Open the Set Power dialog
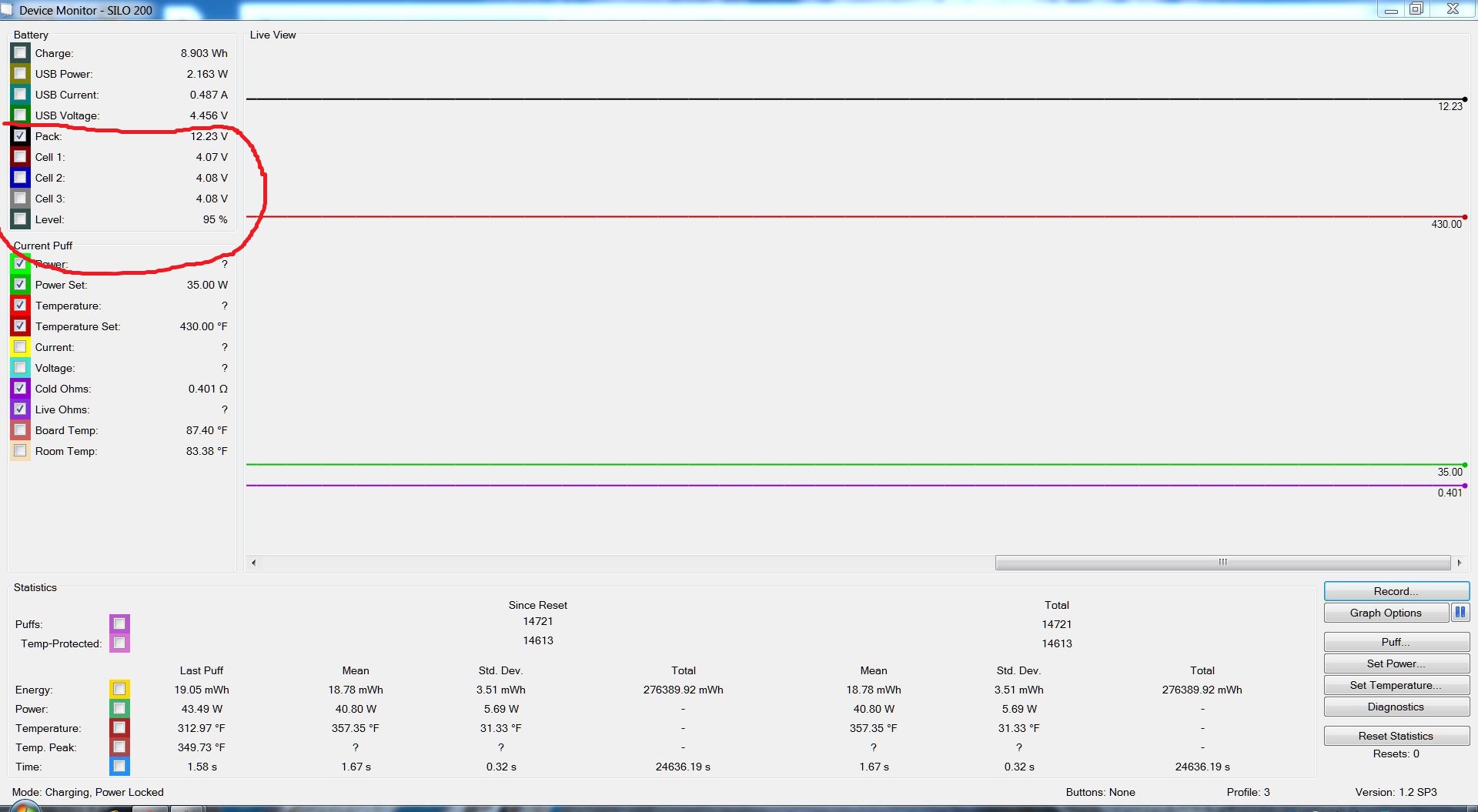1478x812 pixels. 1396,663
